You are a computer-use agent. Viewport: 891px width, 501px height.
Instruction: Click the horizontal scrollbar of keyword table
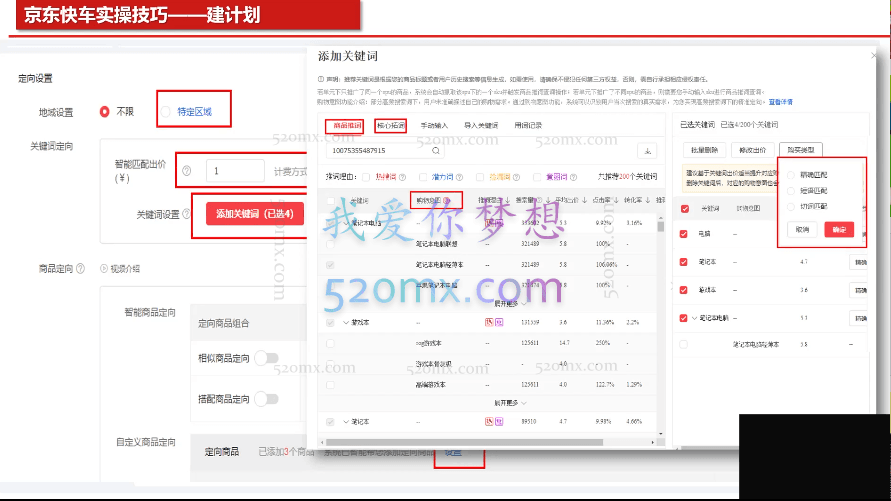tap(464, 442)
